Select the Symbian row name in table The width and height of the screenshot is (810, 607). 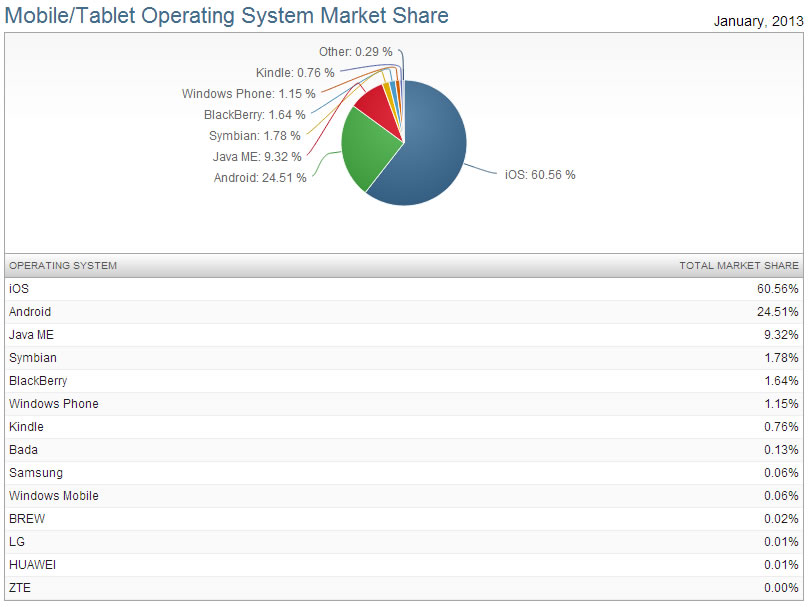pos(33,358)
